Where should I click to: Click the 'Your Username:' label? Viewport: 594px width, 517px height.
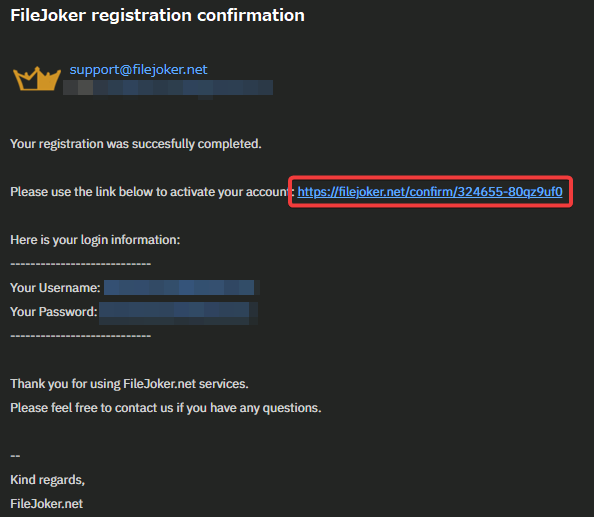pyautogui.click(x=55, y=288)
